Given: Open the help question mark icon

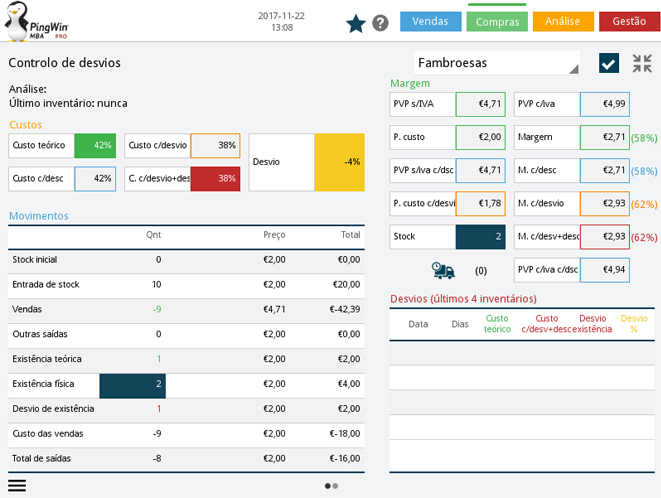Looking at the screenshot, I should (380, 23).
